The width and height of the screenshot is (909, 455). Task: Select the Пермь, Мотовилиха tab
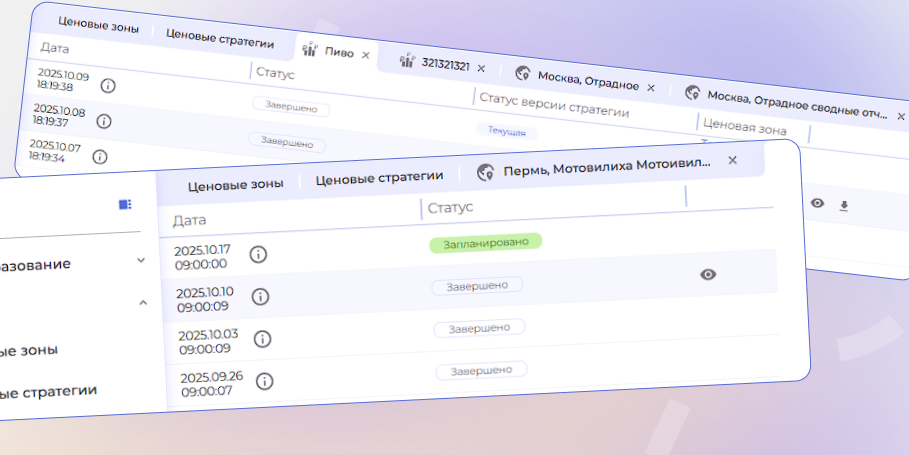point(606,168)
